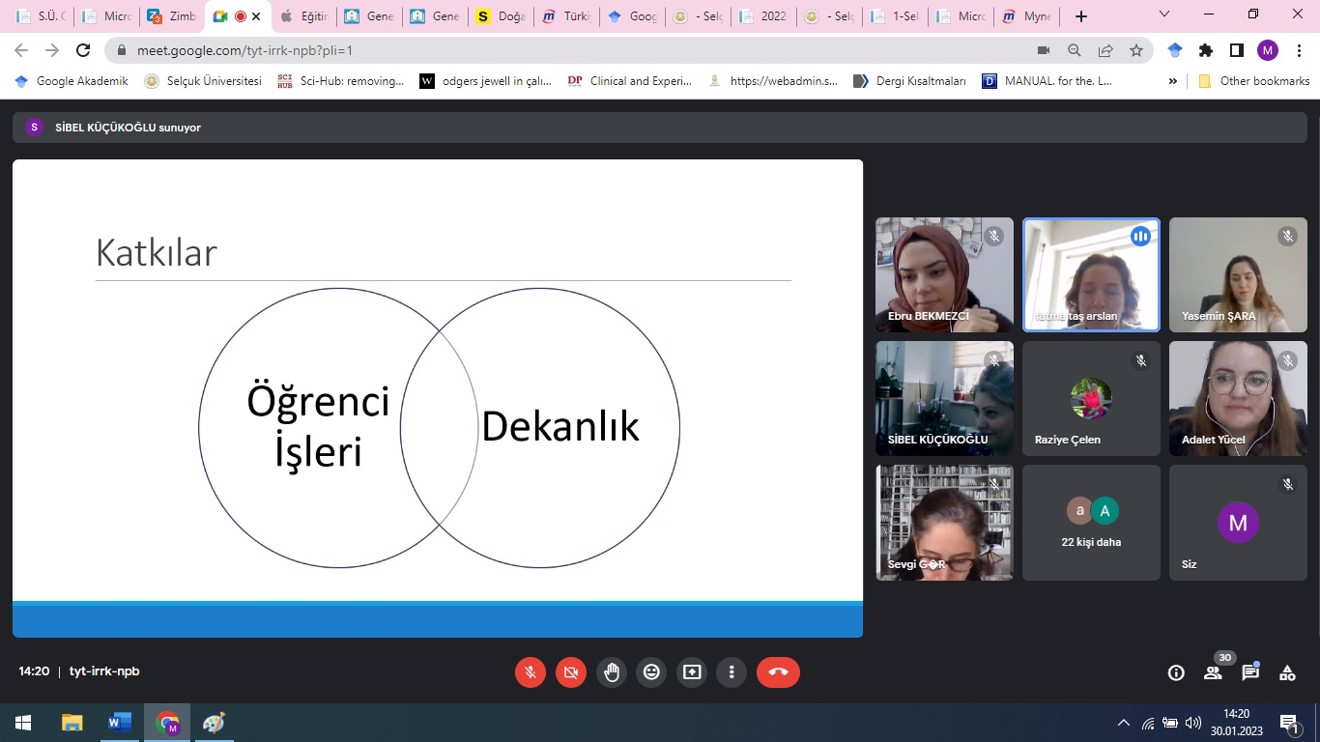Viewport: 1320px width, 742px height.
Task: Click the 22 kişi daha tile
Action: [x=1091, y=523]
